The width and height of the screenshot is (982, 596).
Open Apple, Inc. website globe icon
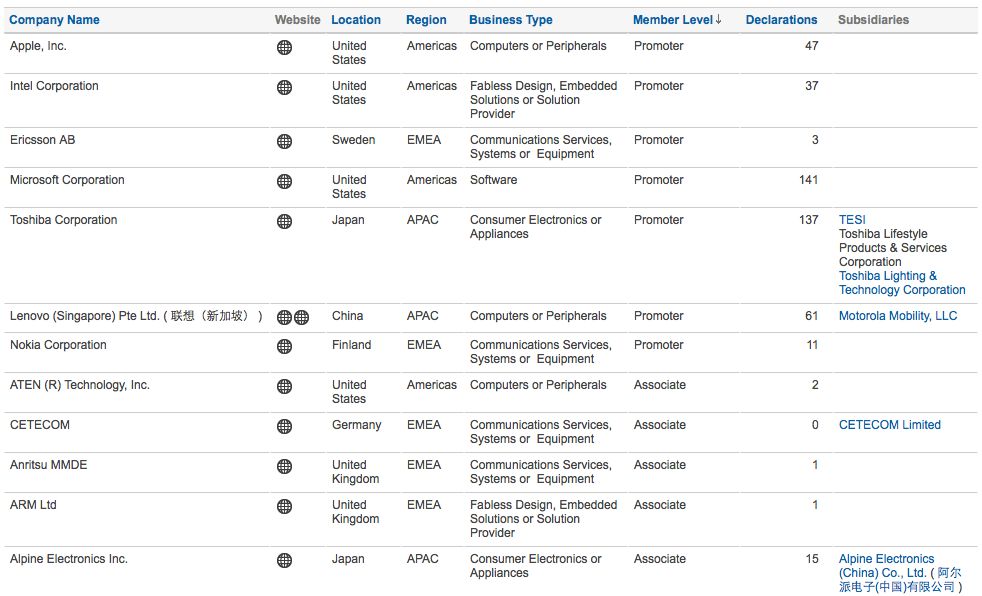[x=284, y=47]
